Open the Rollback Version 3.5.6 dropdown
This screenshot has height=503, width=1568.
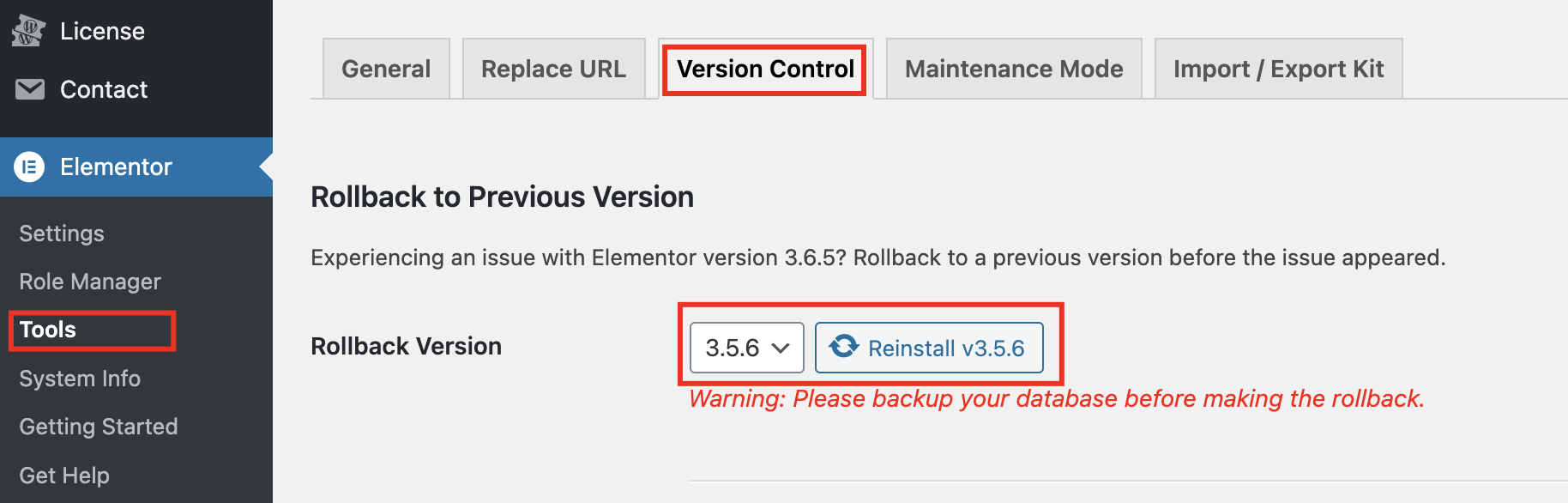pyautogui.click(x=747, y=348)
